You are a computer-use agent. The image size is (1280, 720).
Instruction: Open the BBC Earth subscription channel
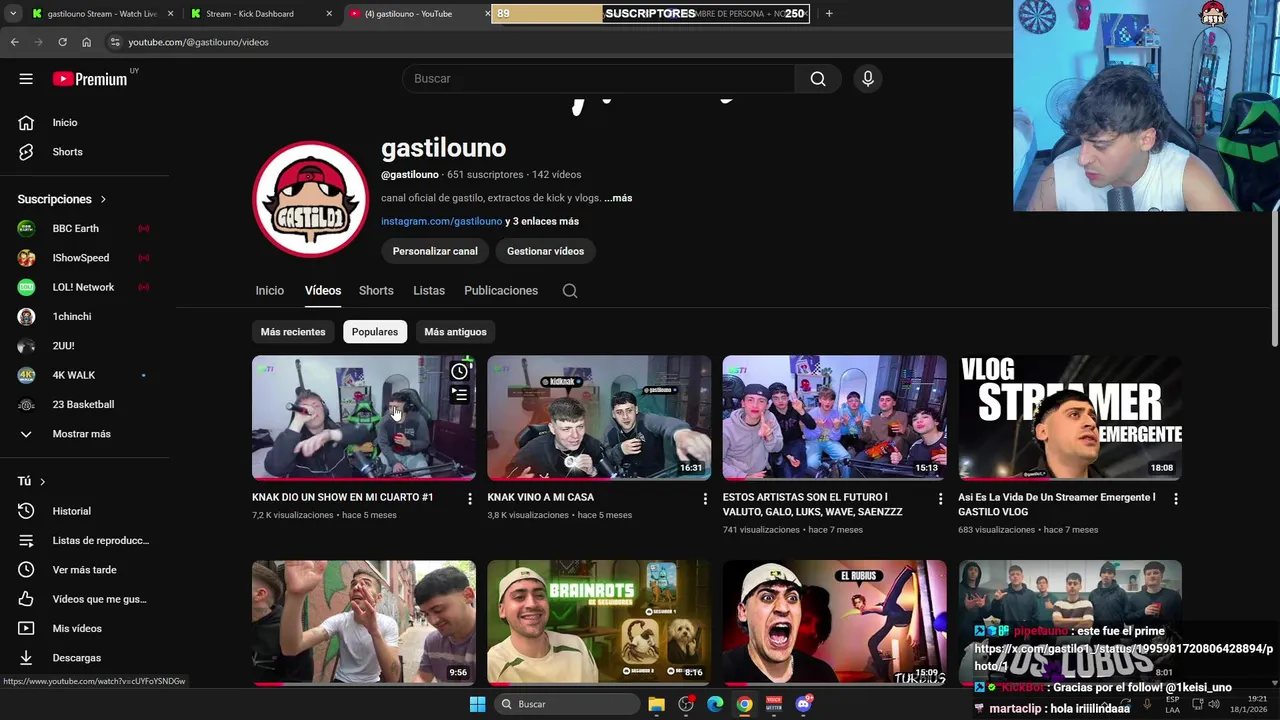[x=75, y=229]
